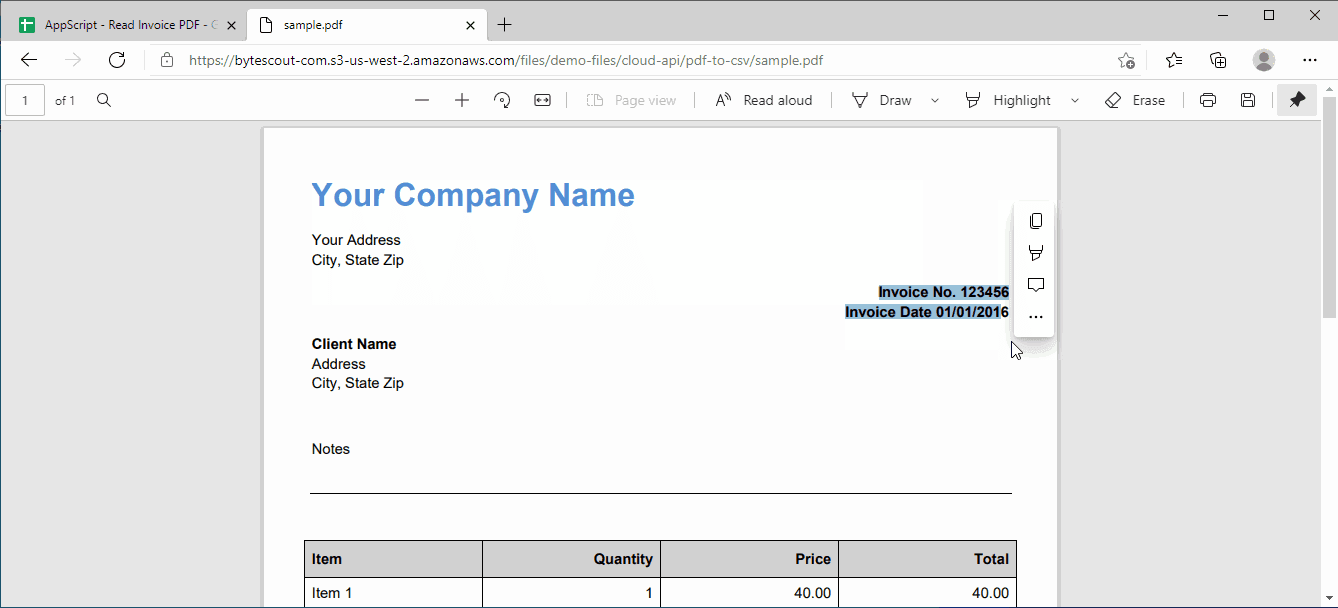Rotate the PDF page
The width and height of the screenshot is (1338, 608).
[x=502, y=100]
